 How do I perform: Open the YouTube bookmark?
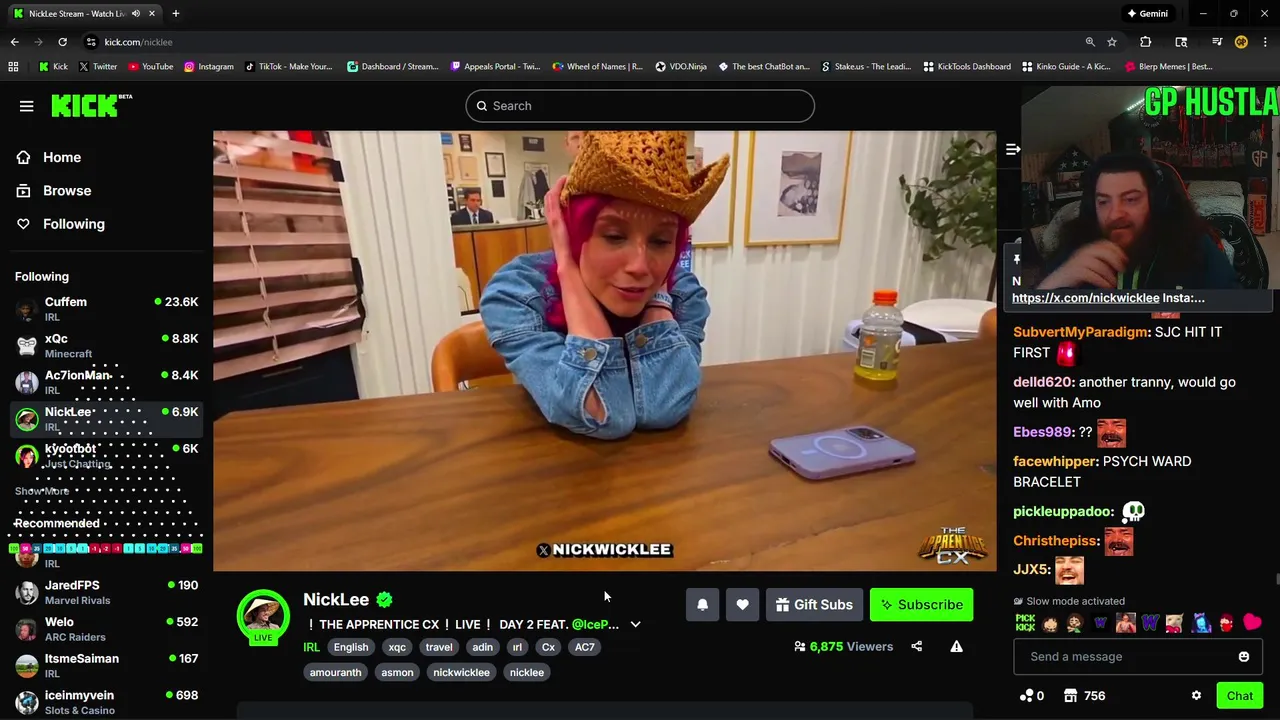(150, 67)
